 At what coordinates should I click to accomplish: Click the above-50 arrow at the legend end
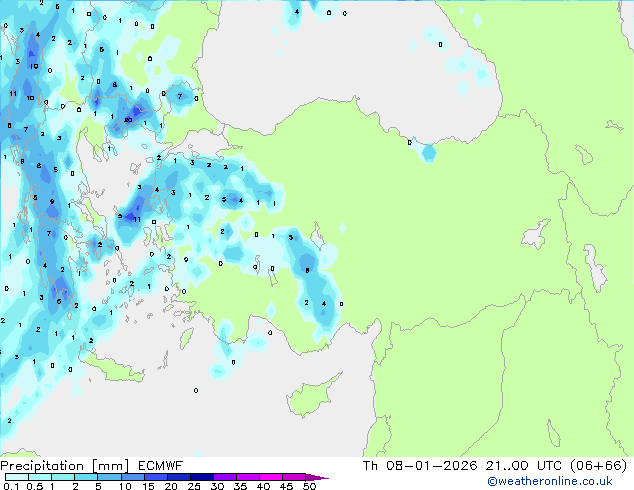click(x=317, y=477)
